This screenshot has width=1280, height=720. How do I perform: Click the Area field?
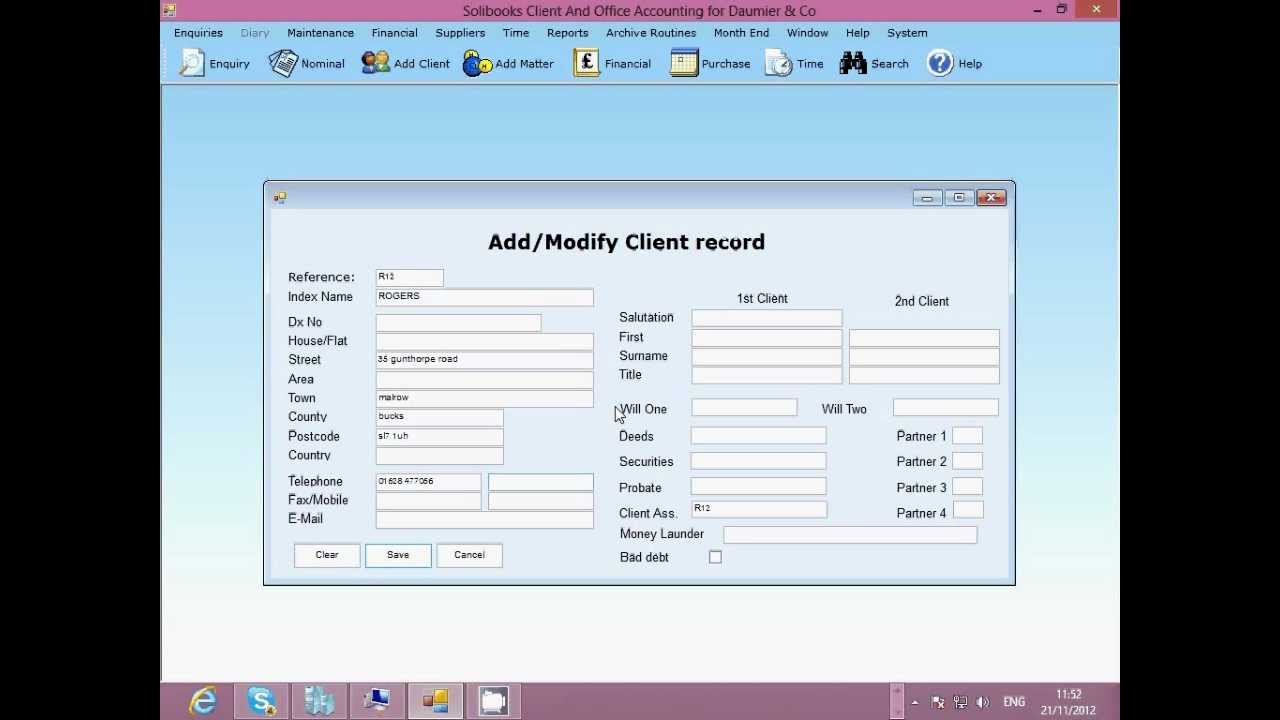[485, 379]
